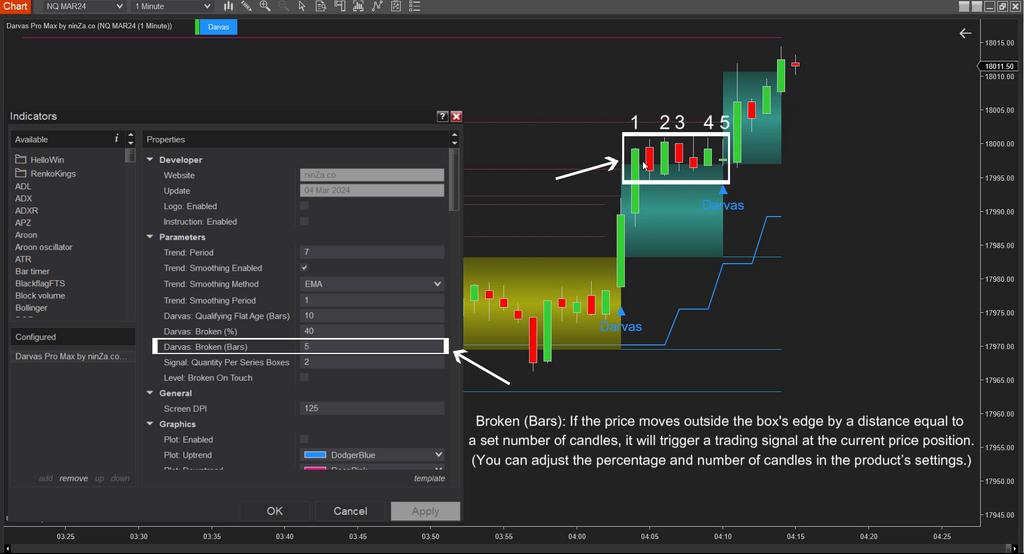Click the template link
This screenshot has height=554, width=1024.
[429, 478]
